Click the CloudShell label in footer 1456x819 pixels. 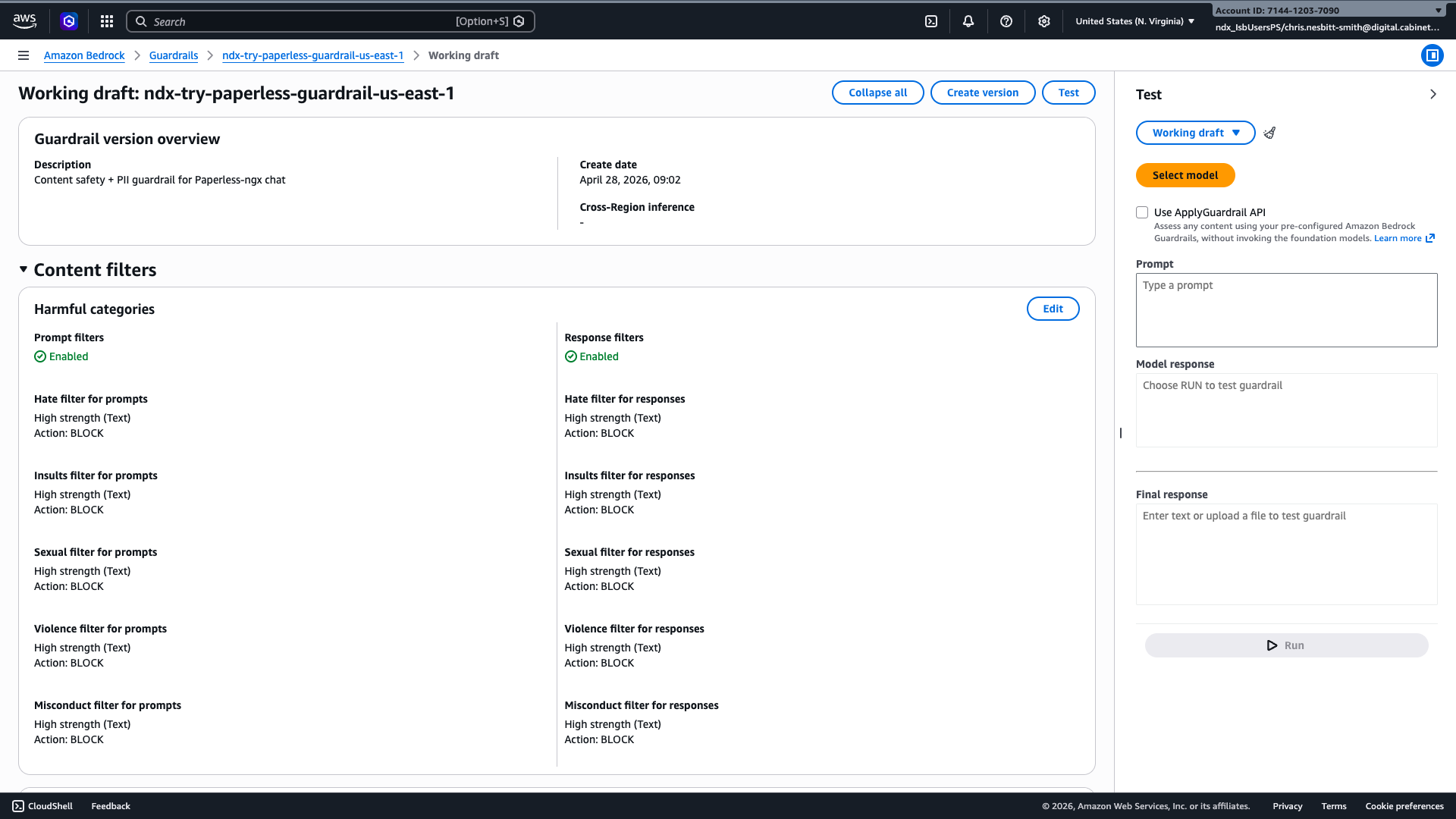pos(50,806)
